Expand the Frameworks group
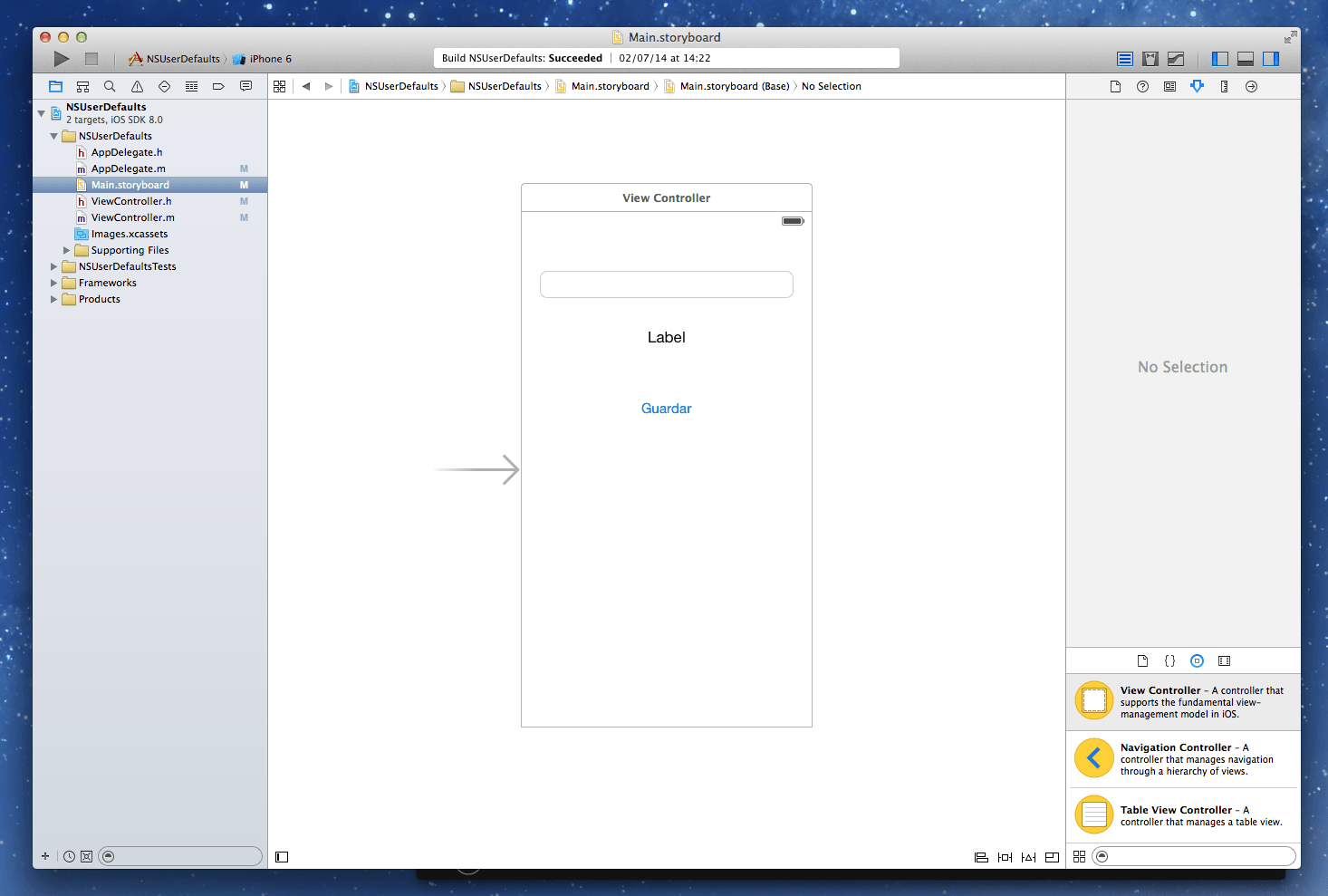This screenshot has width=1328, height=896. [53, 284]
